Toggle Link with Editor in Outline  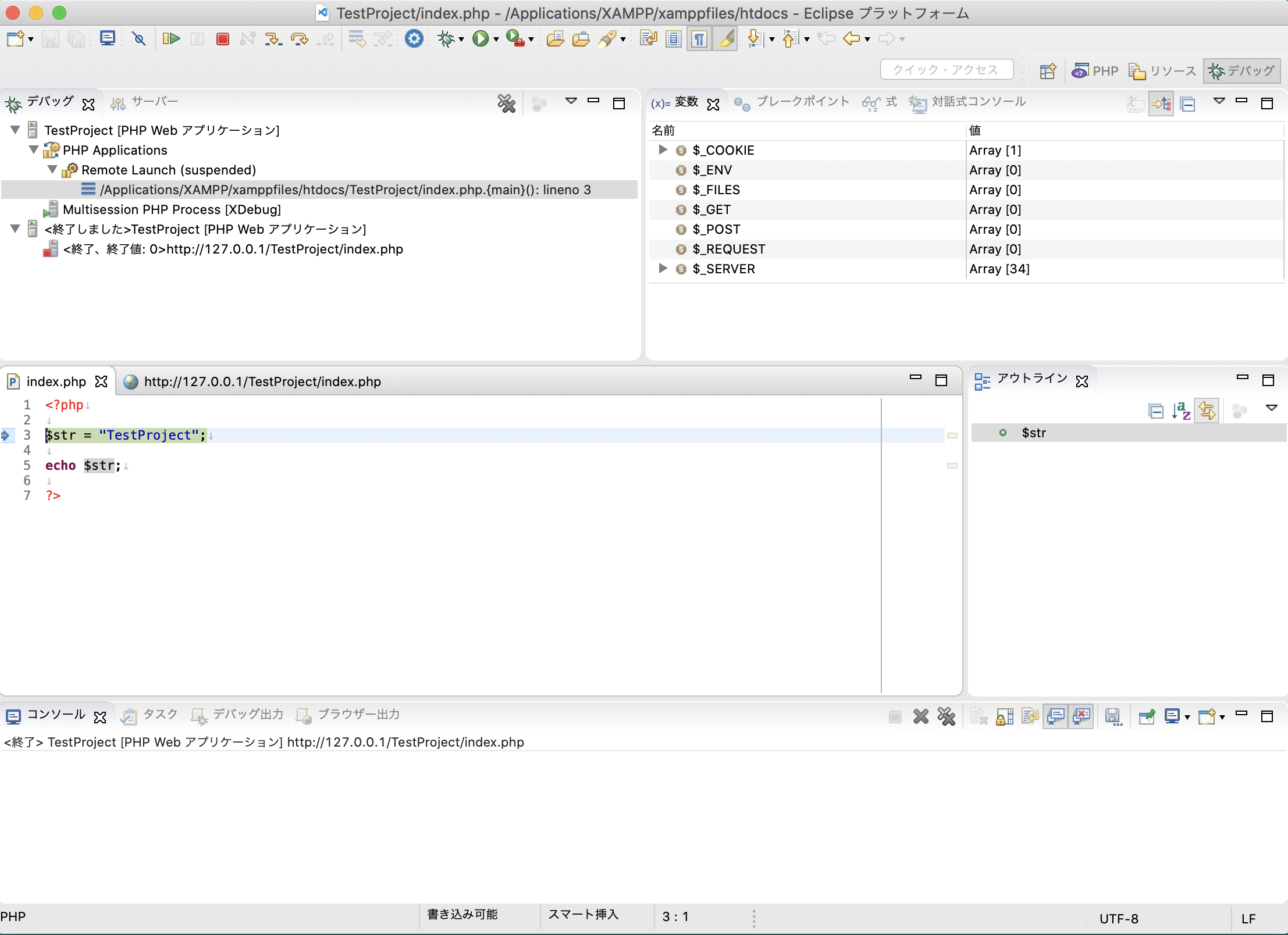coord(1207,411)
